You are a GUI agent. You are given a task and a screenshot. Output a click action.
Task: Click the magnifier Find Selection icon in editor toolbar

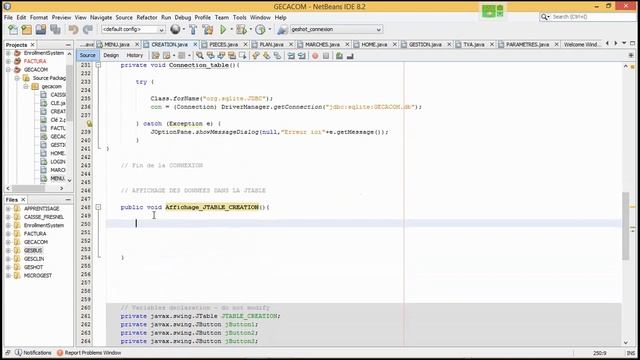[200, 56]
